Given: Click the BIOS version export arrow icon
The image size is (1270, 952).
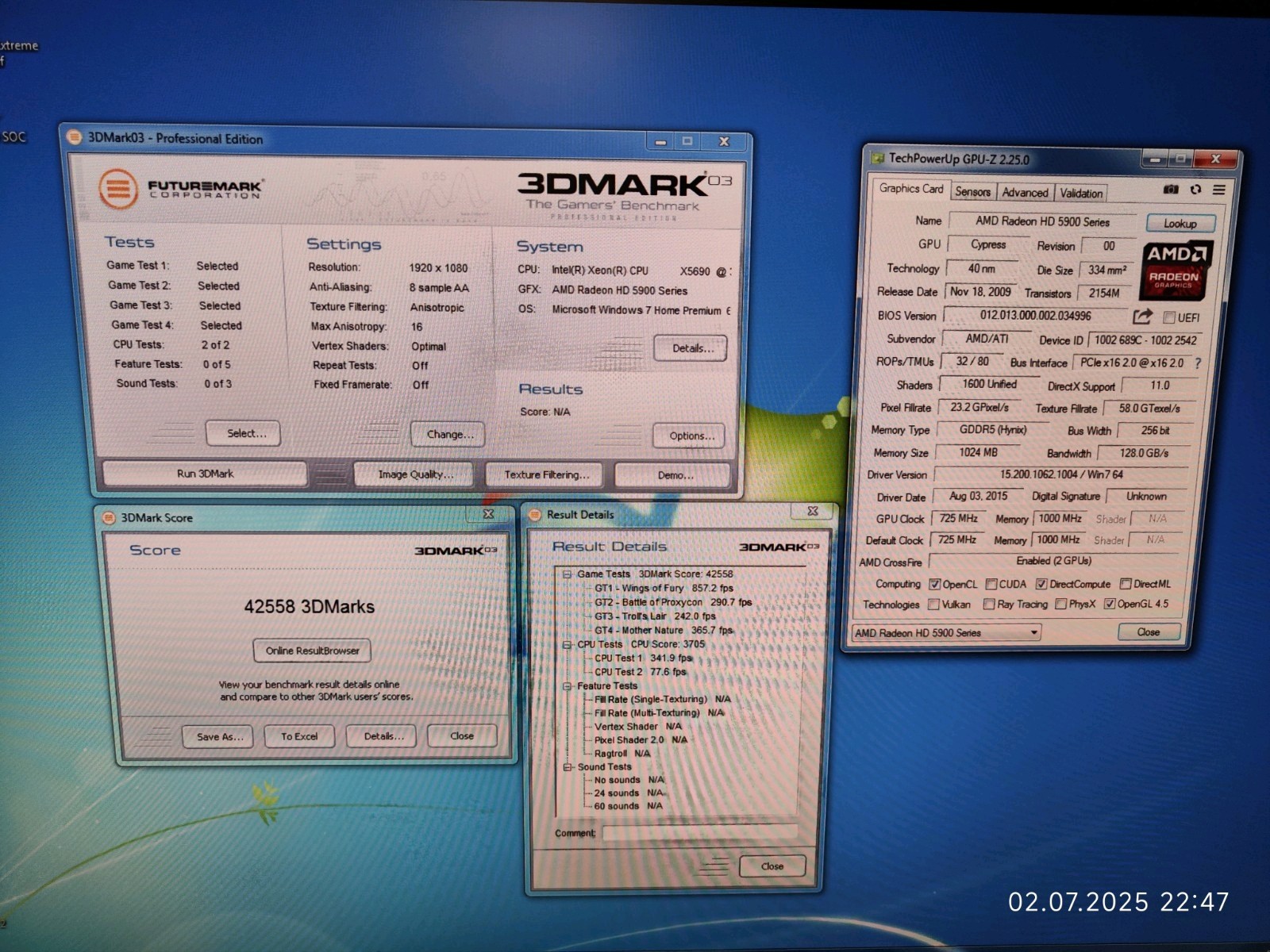Looking at the screenshot, I should [1142, 317].
